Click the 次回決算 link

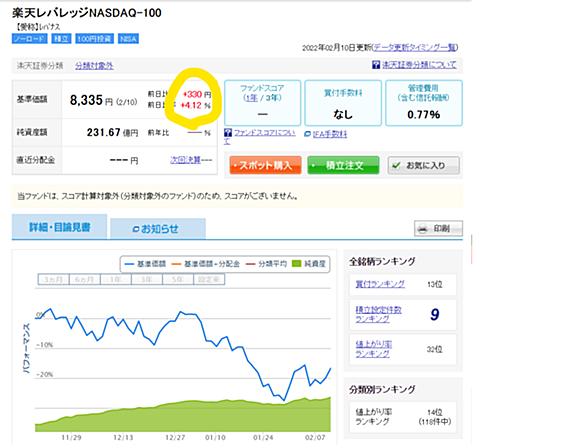[185, 160]
